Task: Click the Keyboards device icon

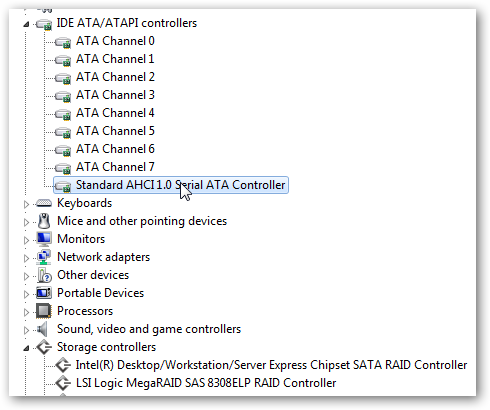Action: (x=44, y=203)
